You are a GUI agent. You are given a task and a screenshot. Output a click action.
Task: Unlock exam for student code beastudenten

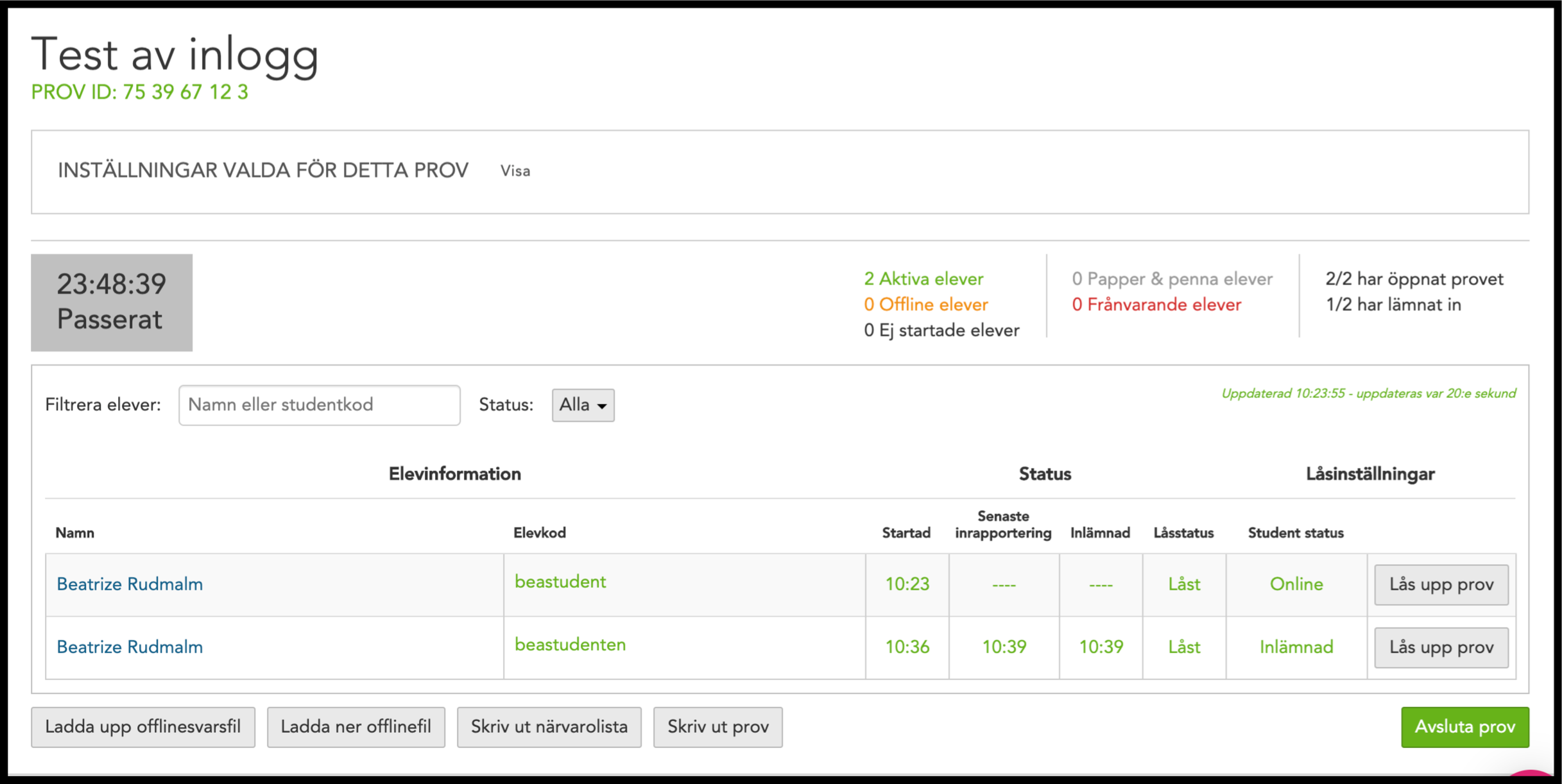(x=1441, y=647)
